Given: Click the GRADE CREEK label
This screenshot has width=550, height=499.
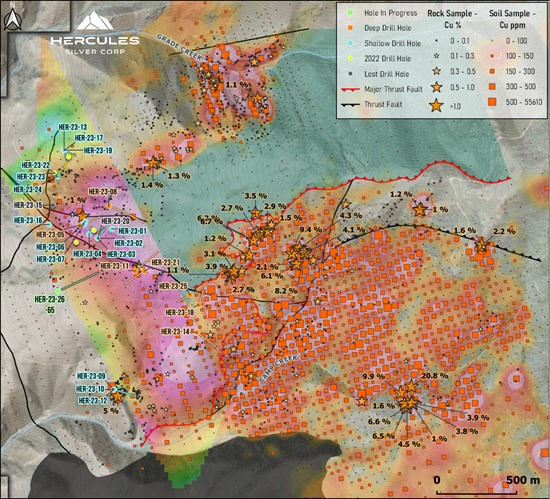Looking at the screenshot, I should (x=179, y=47).
